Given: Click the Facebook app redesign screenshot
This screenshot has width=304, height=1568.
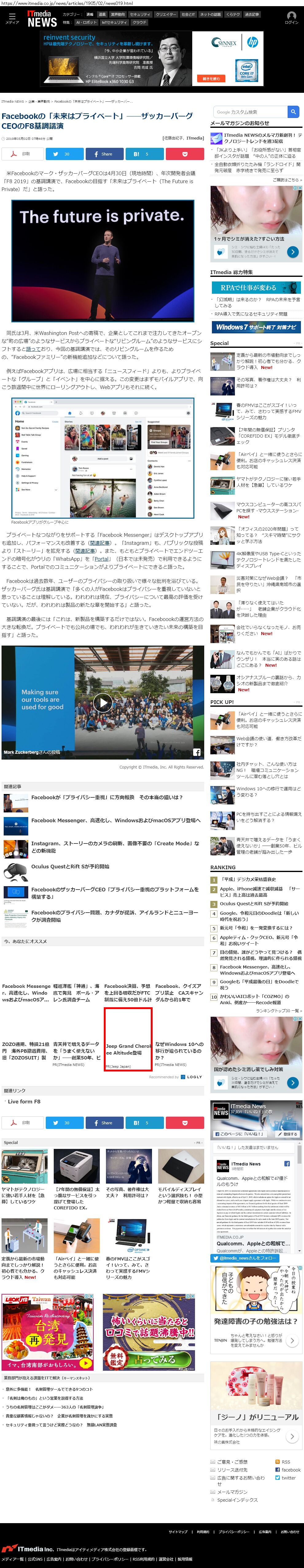Looking at the screenshot, I should pos(103,458).
